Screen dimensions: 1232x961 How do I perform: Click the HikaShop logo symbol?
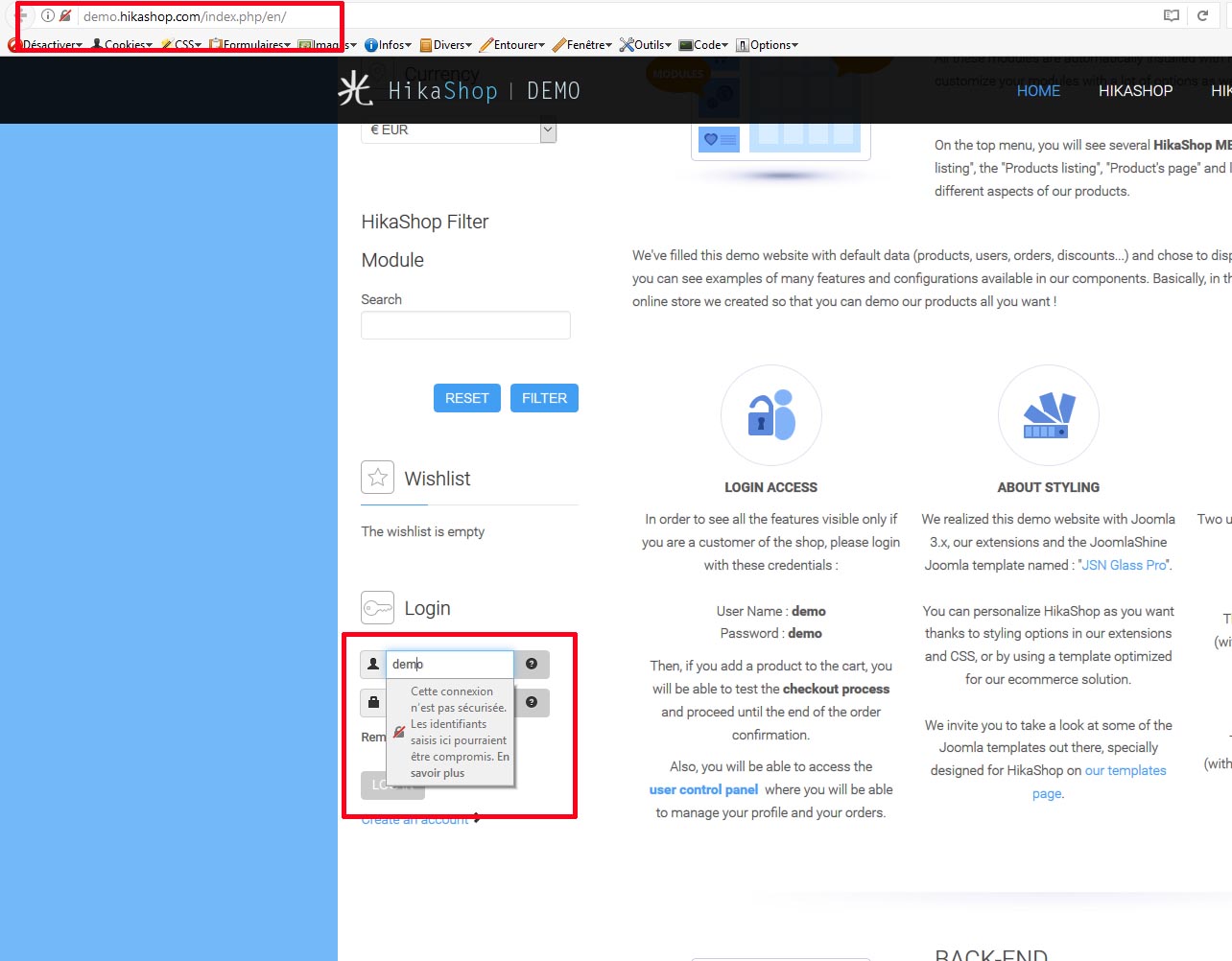[x=355, y=90]
